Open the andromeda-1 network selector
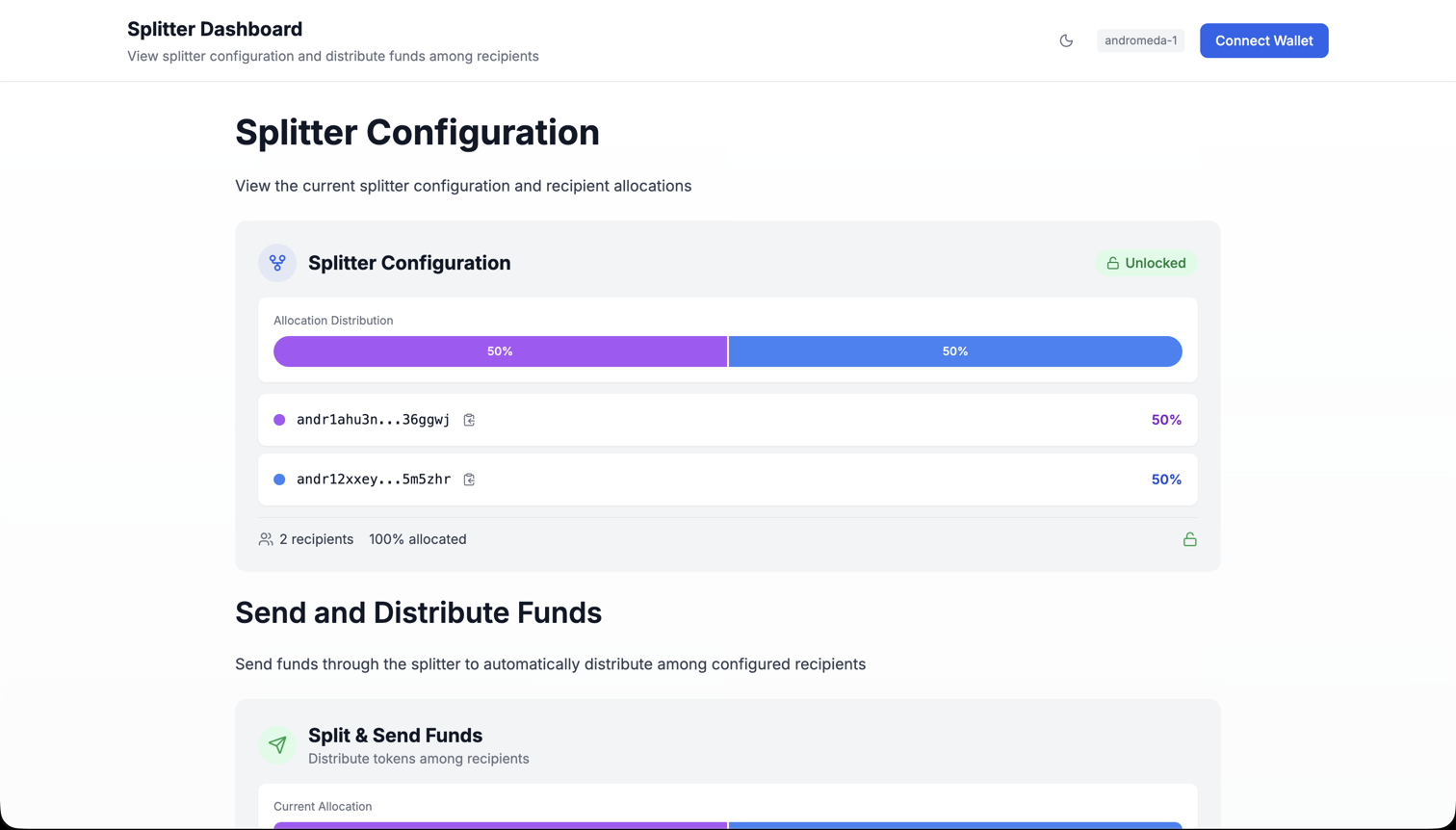The height and width of the screenshot is (830, 1456). point(1140,40)
